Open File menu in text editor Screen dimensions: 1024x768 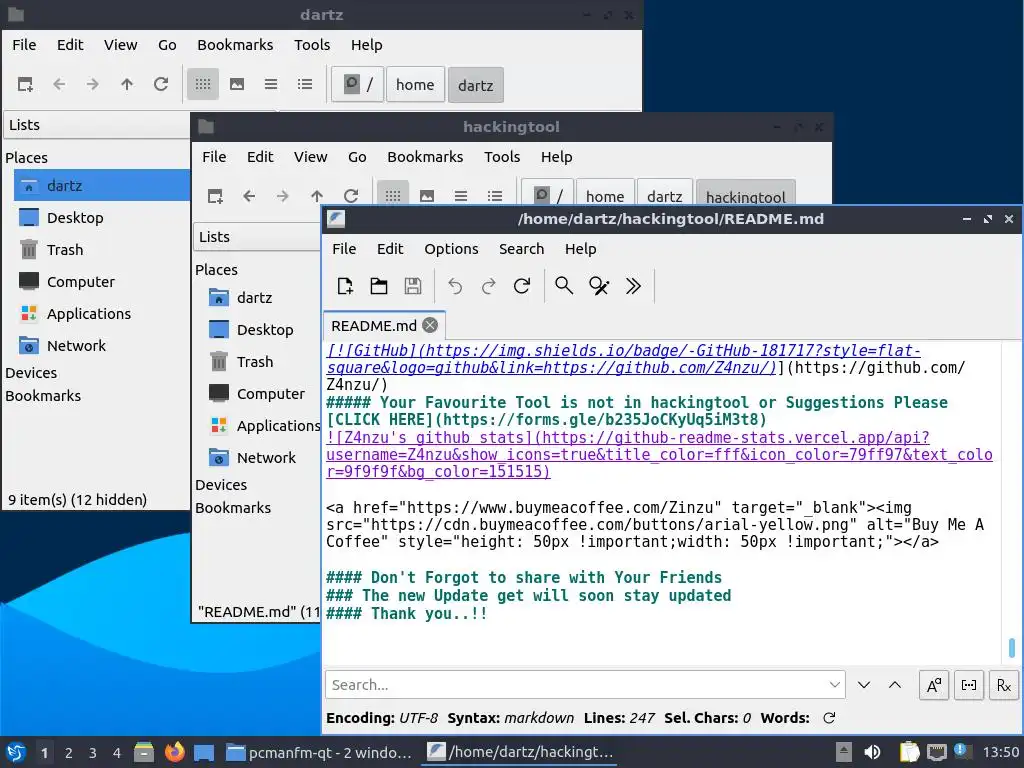[x=344, y=249]
